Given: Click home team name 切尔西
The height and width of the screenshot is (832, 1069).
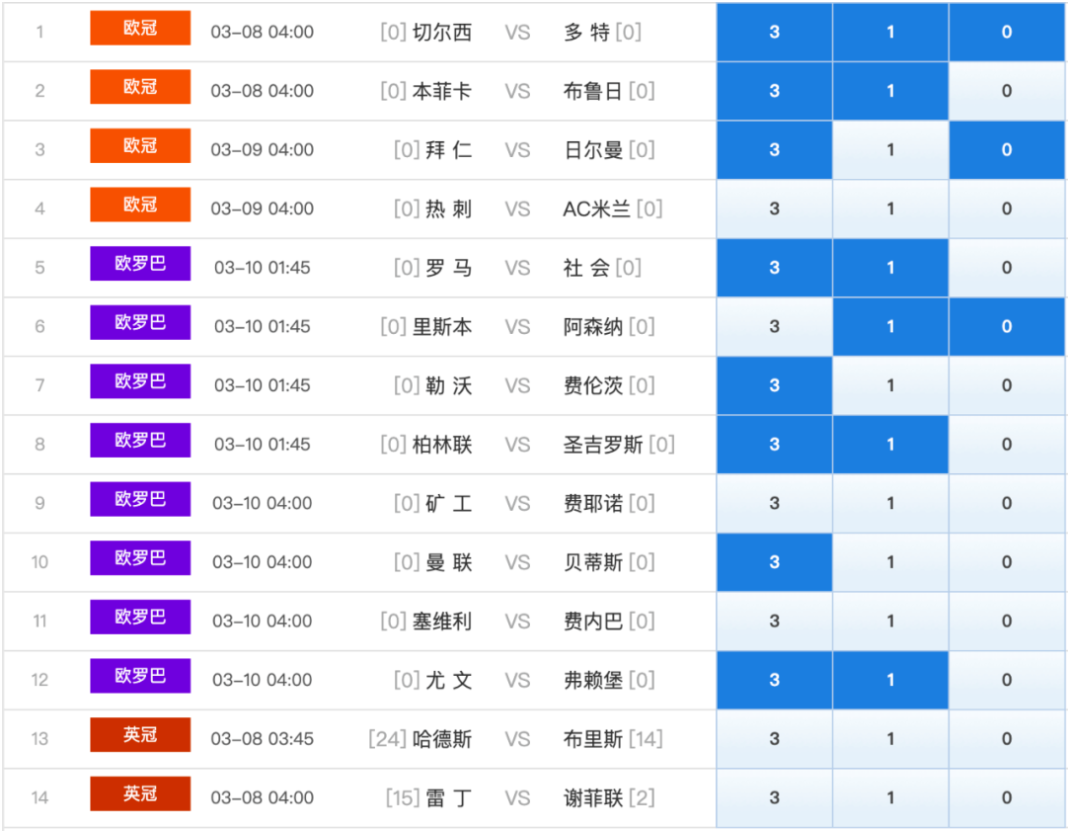Looking at the screenshot, I should click(x=442, y=32).
